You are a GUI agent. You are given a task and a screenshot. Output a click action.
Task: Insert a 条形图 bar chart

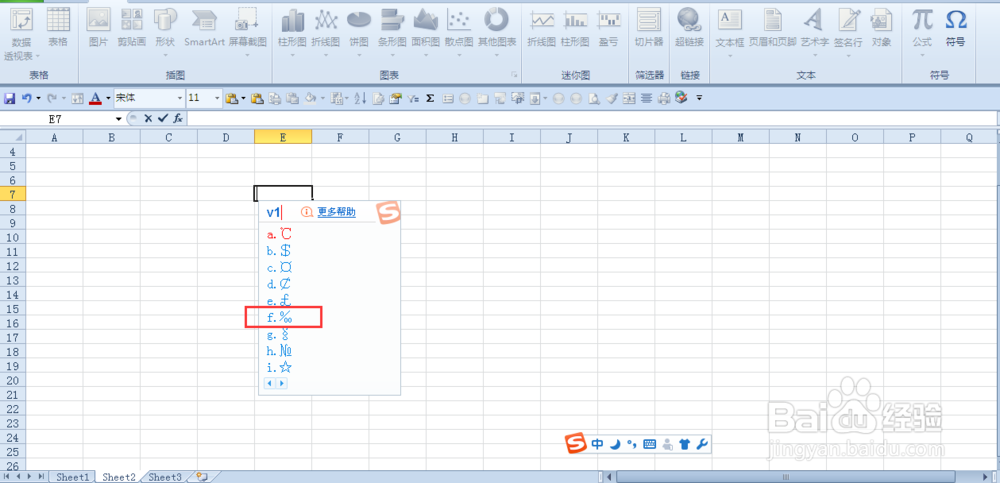pyautogui.click(x=392, y=33)
